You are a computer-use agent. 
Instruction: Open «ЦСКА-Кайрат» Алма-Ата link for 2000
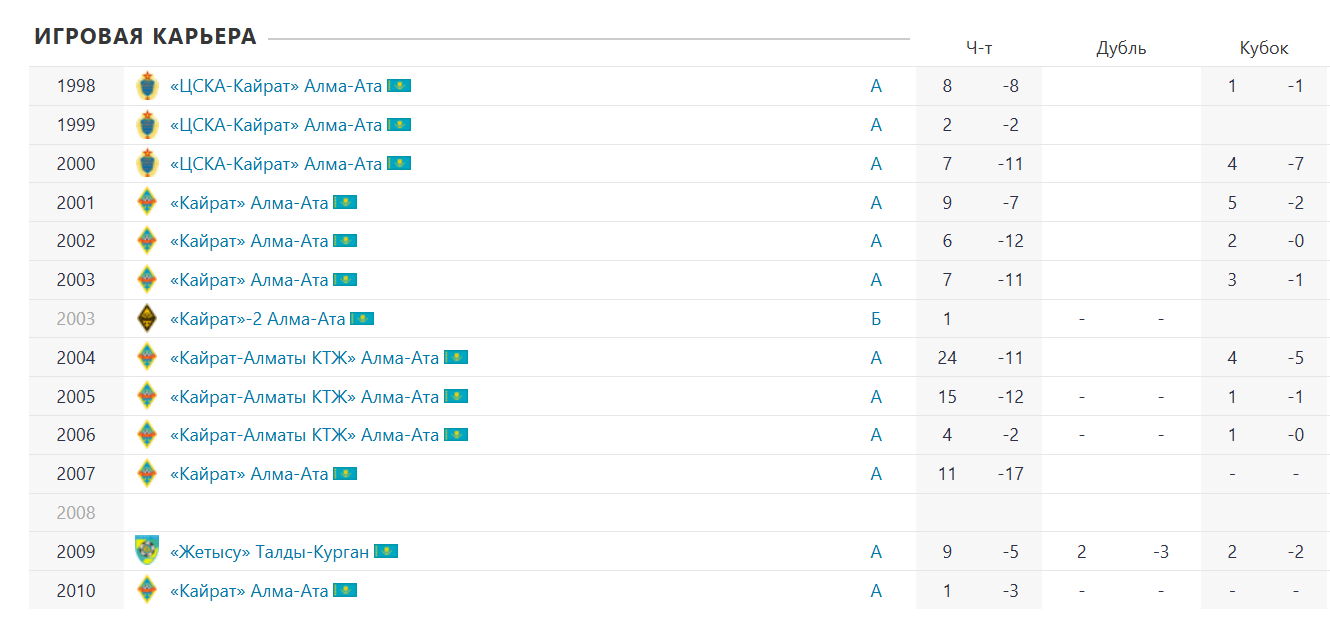[x=276, y=164]
